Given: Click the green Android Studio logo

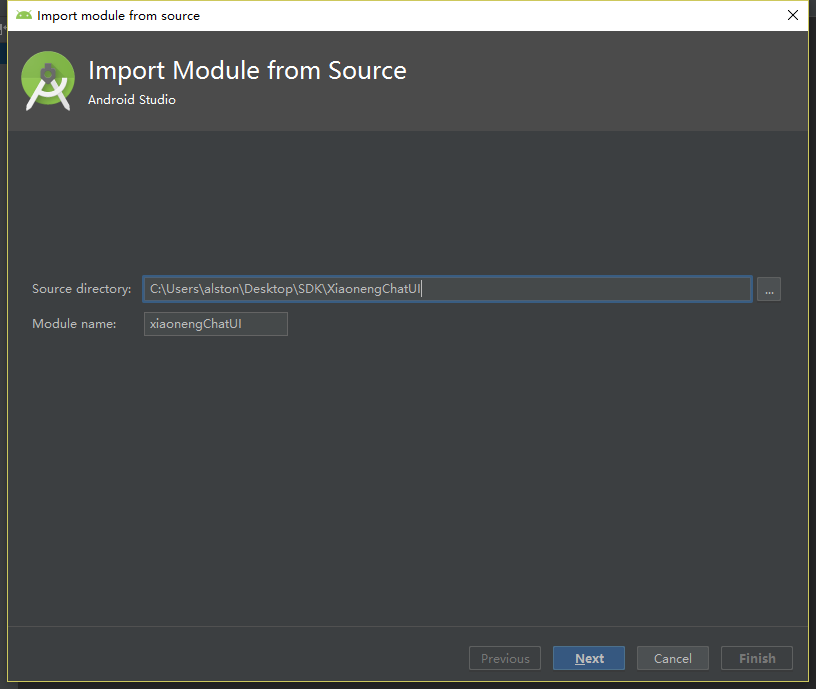Looking at the screenshot, I should tap(48, 81).
